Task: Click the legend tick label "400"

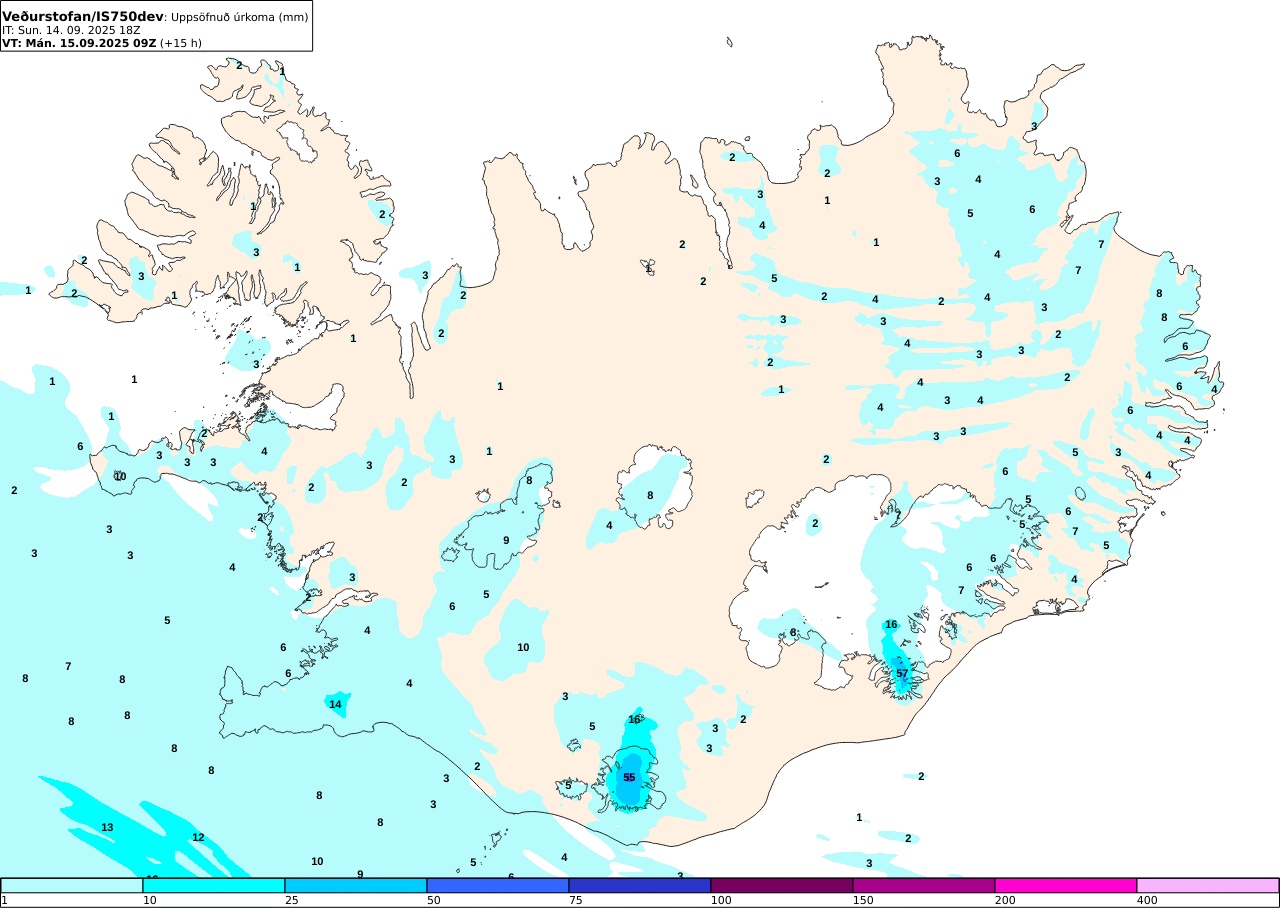Action: [1147, 900]
